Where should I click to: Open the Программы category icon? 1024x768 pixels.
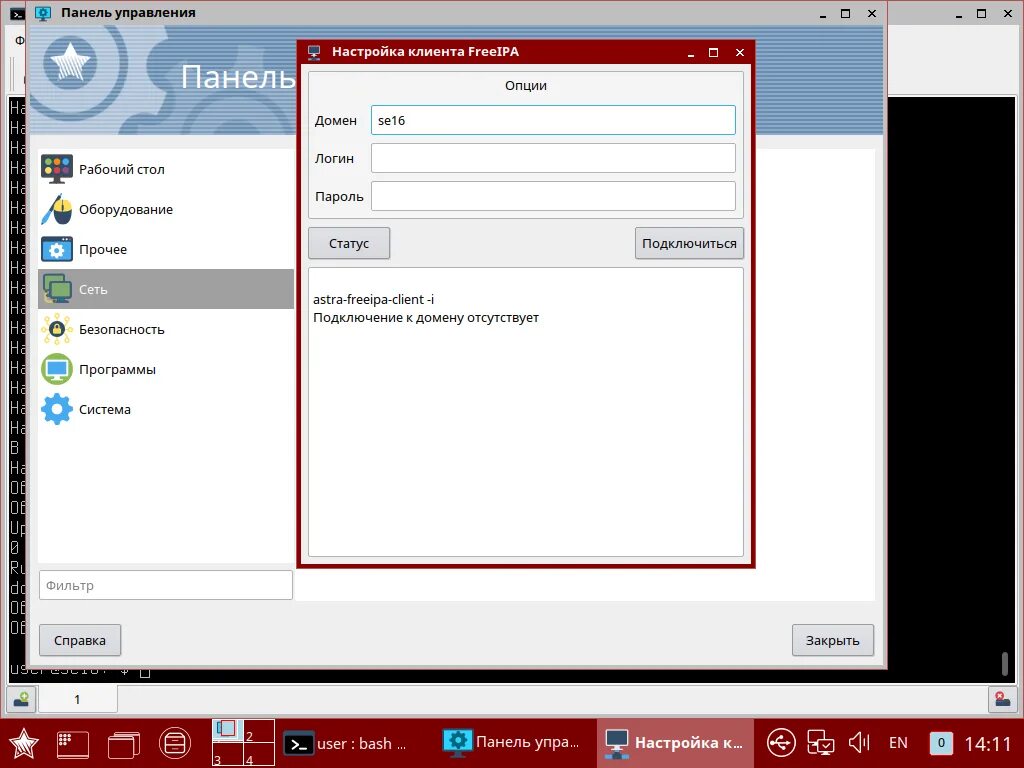pos(57,369)
